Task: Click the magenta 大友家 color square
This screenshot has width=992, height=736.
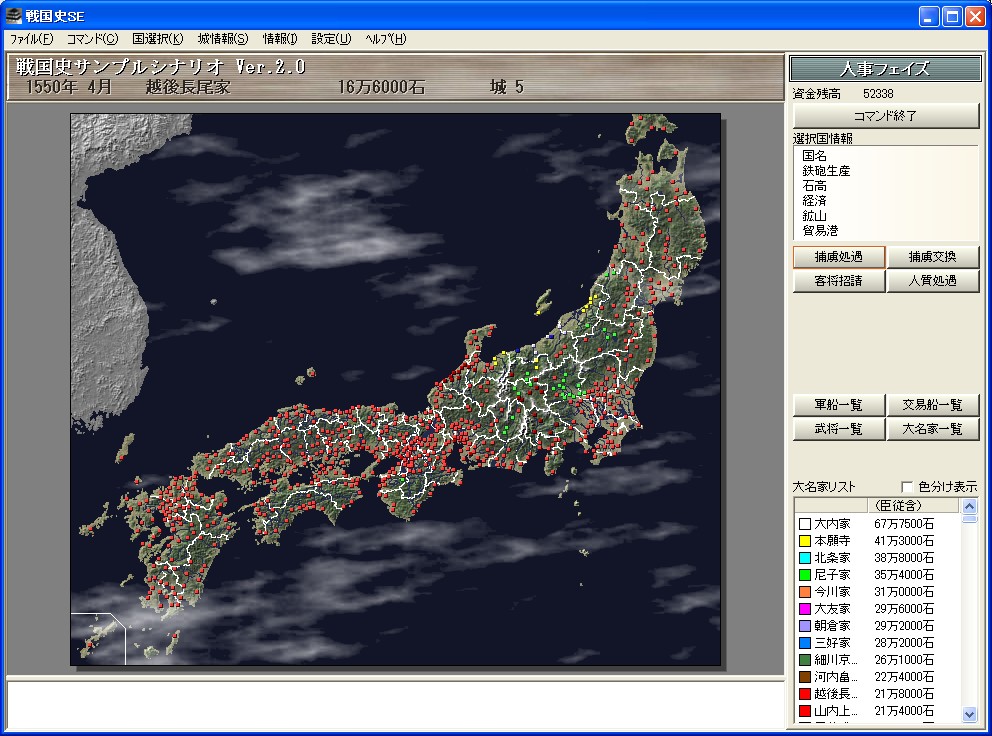Action: coord(805,609)
